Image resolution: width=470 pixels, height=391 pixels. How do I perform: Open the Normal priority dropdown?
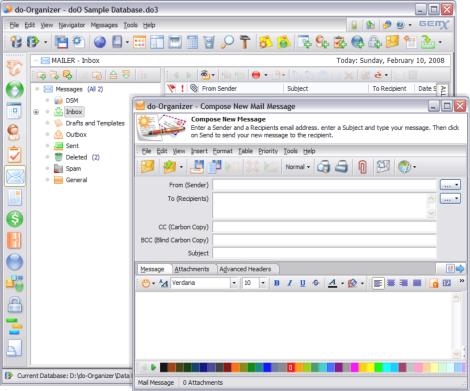point(298,167)
